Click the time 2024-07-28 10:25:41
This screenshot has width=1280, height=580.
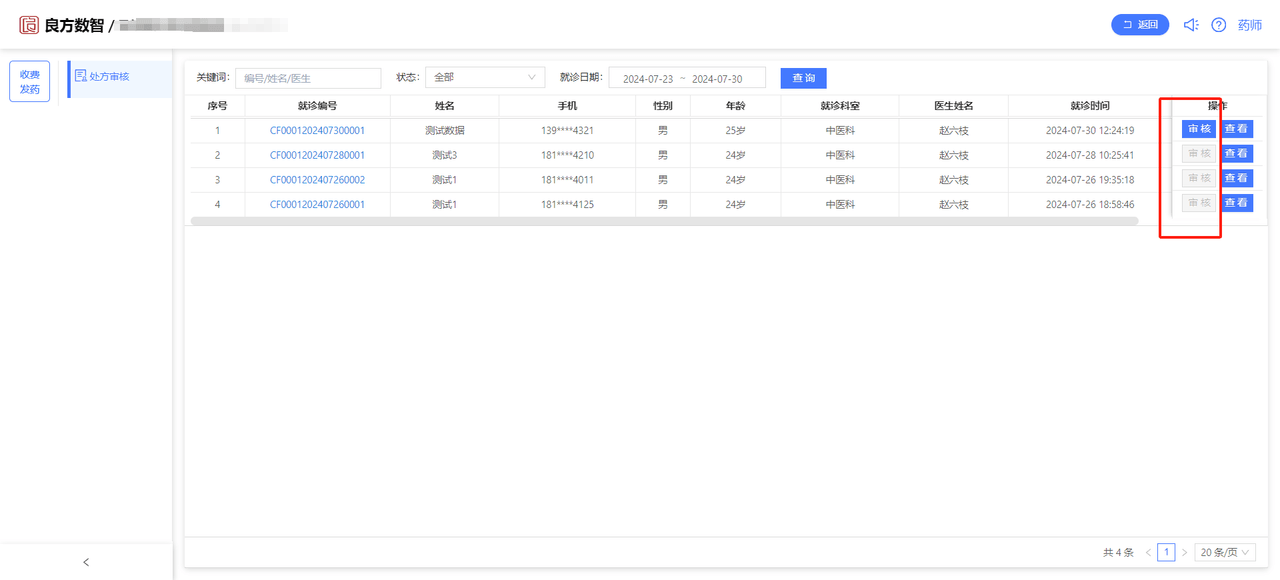tap(1090, 155)
